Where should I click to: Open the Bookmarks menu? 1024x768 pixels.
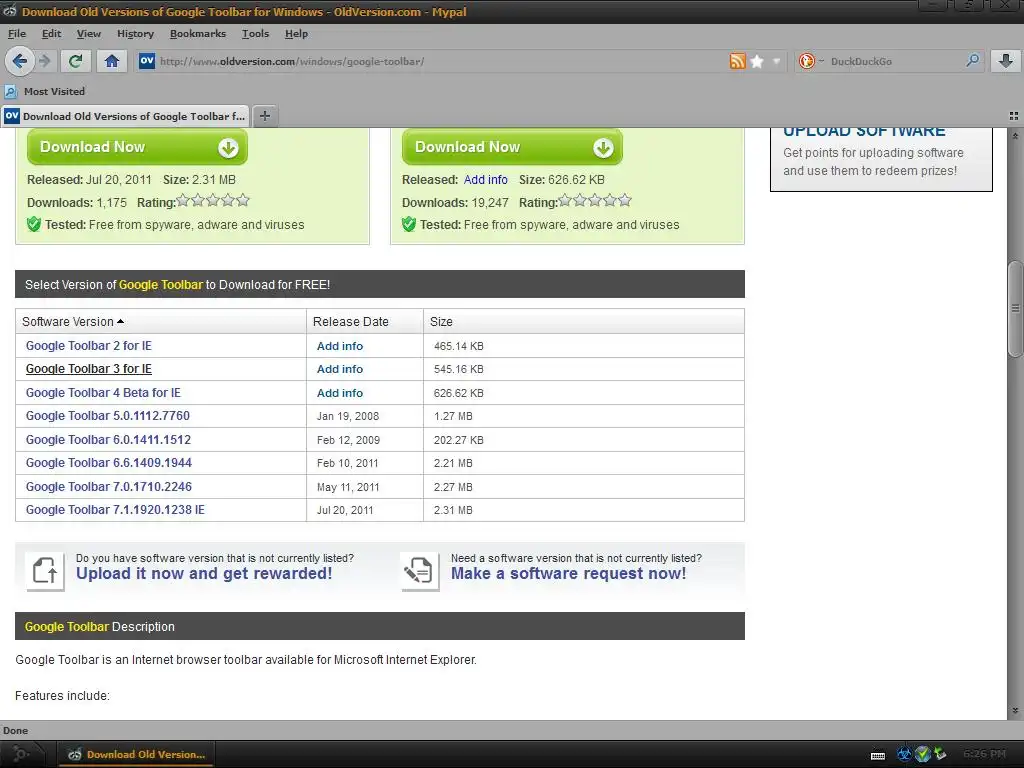[x=198, y=34]
